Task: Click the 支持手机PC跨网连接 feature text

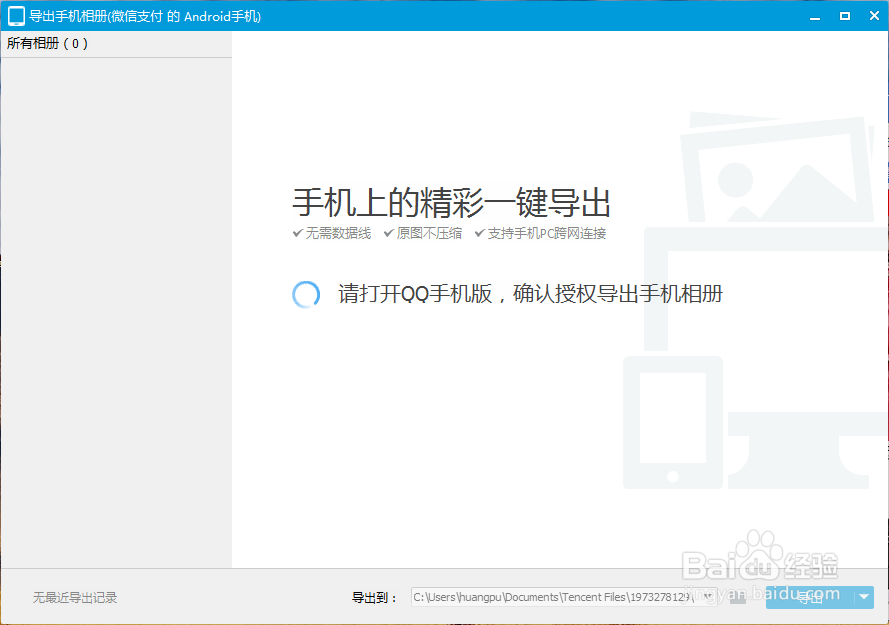Action: 547,233
